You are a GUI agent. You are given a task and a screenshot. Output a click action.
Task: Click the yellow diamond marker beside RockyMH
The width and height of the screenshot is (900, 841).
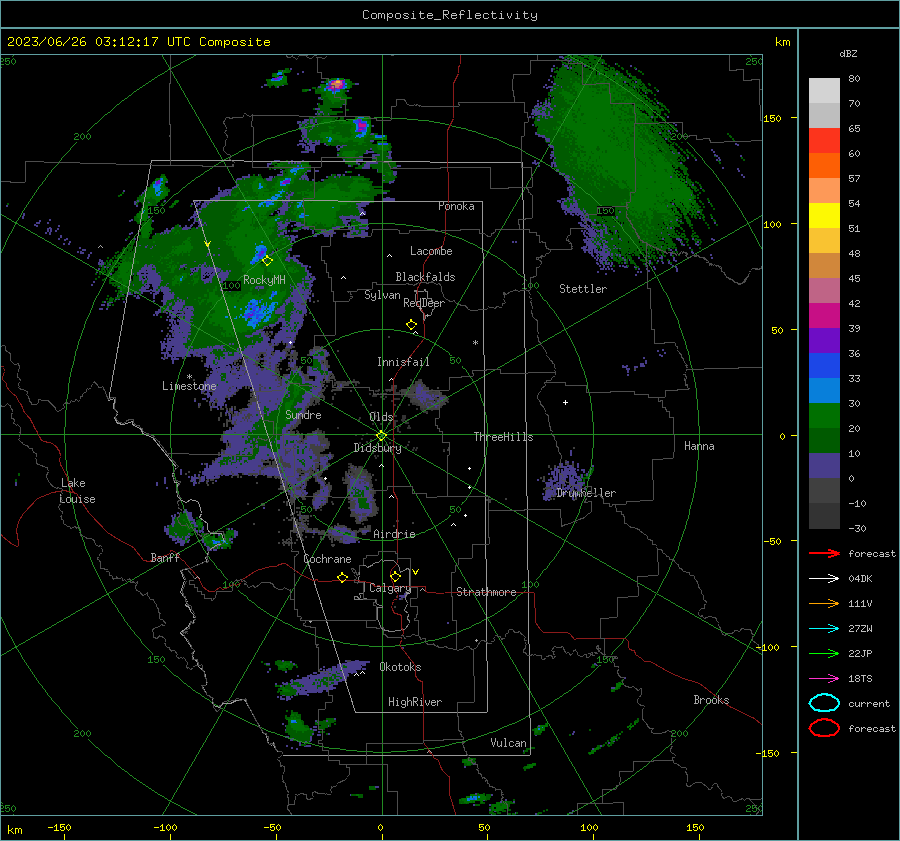[267, 261]
